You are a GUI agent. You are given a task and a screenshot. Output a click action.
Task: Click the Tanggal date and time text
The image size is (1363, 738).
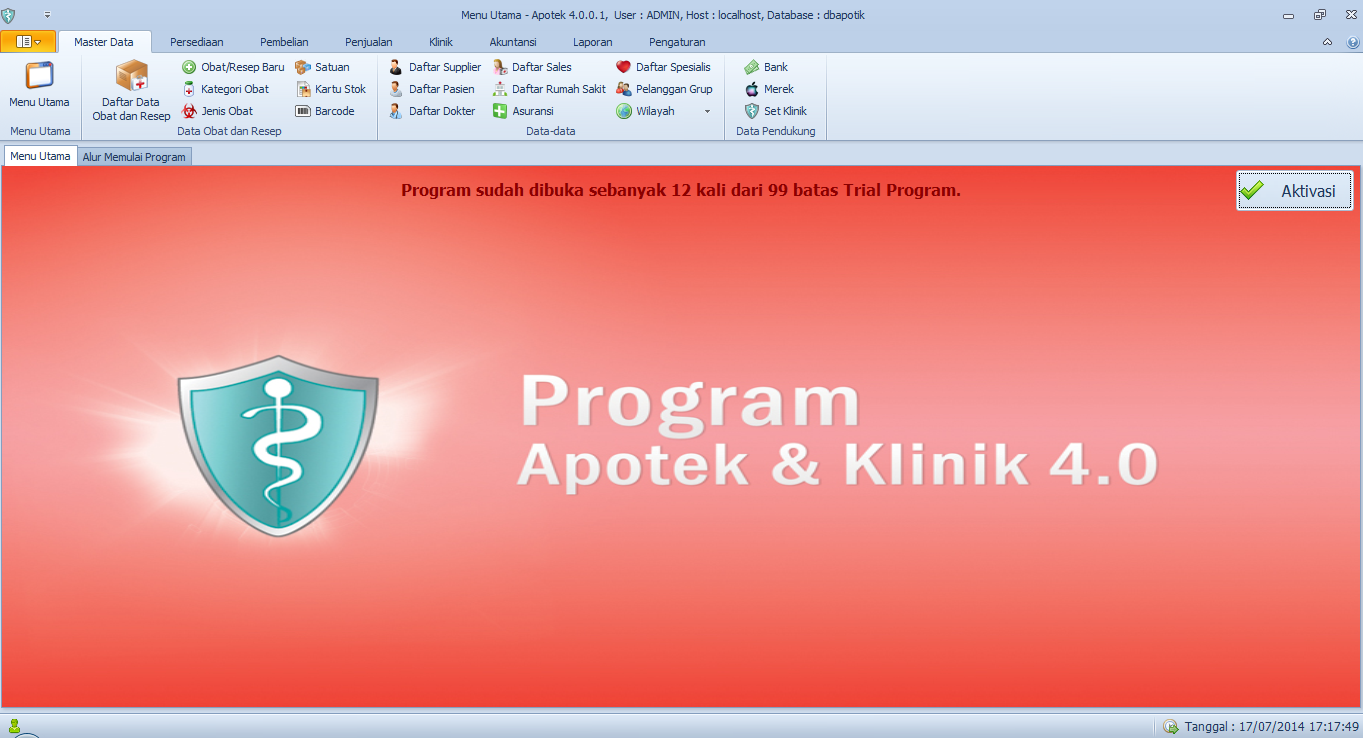point(1272,726)
